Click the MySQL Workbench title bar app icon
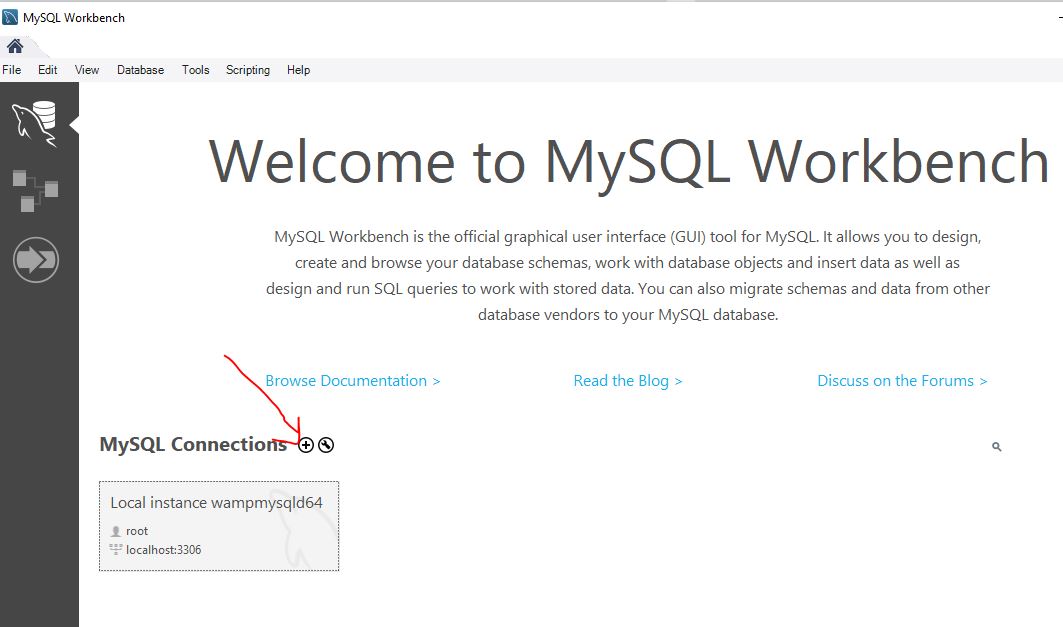Image resolution: width=1063 pixels, height=627 pixels. click(10, 17)
